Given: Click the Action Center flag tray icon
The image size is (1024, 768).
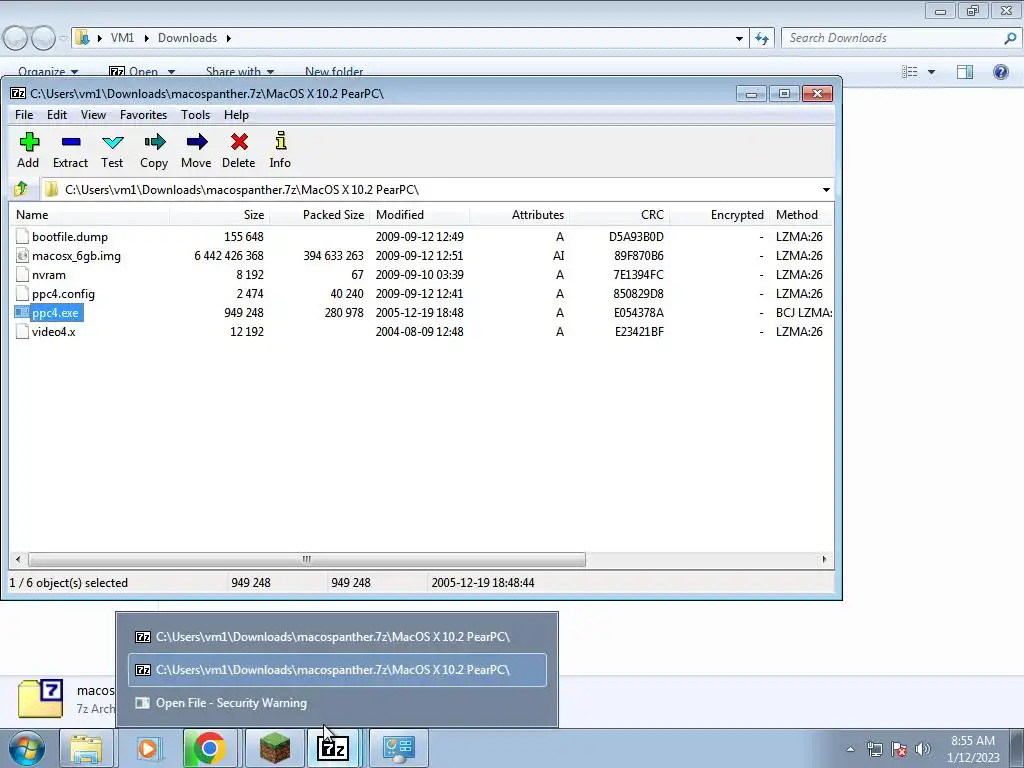Looking at the screenshot, I should [899, 748].
